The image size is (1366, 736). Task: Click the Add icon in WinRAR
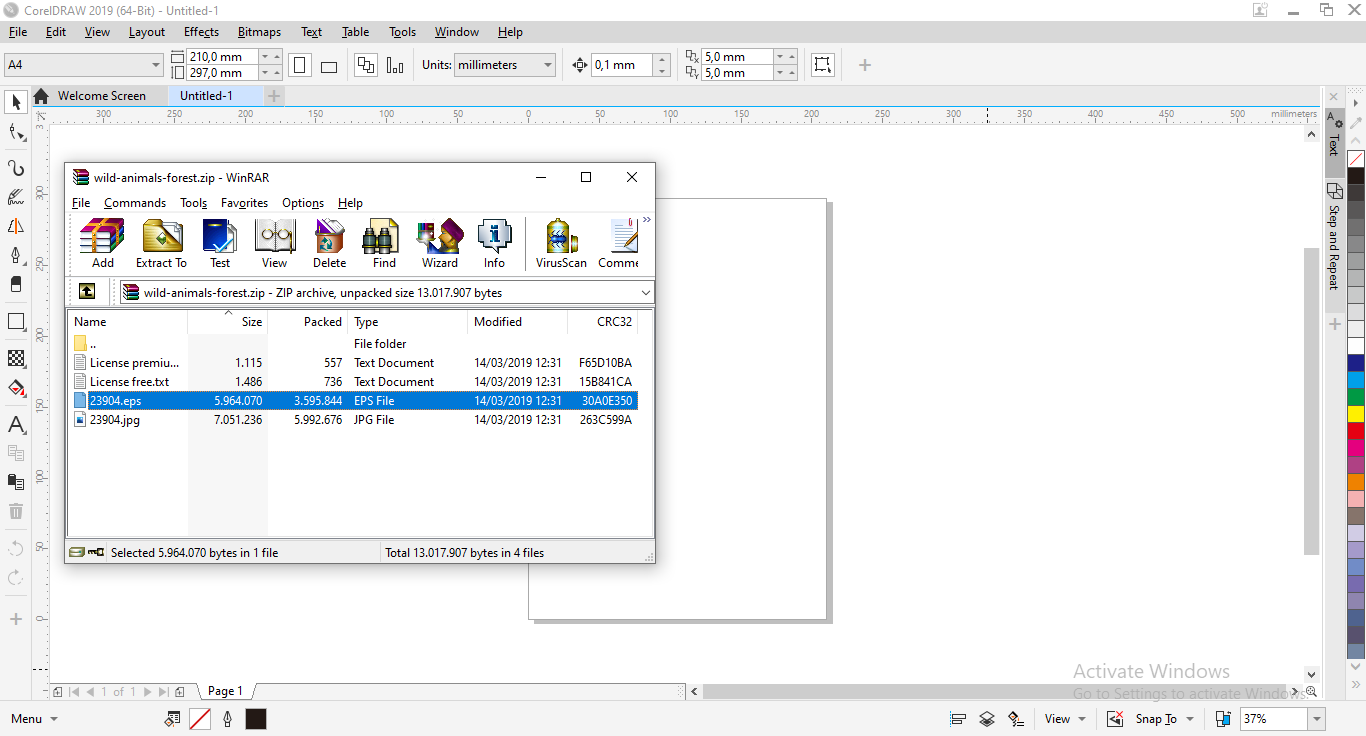[103, 244]
